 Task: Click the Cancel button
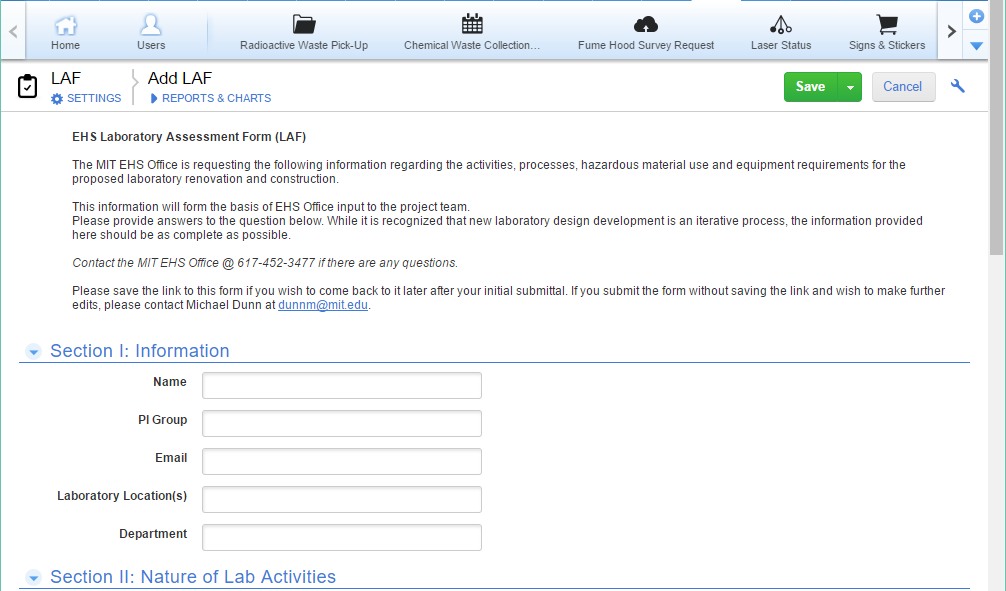point(902,87)
